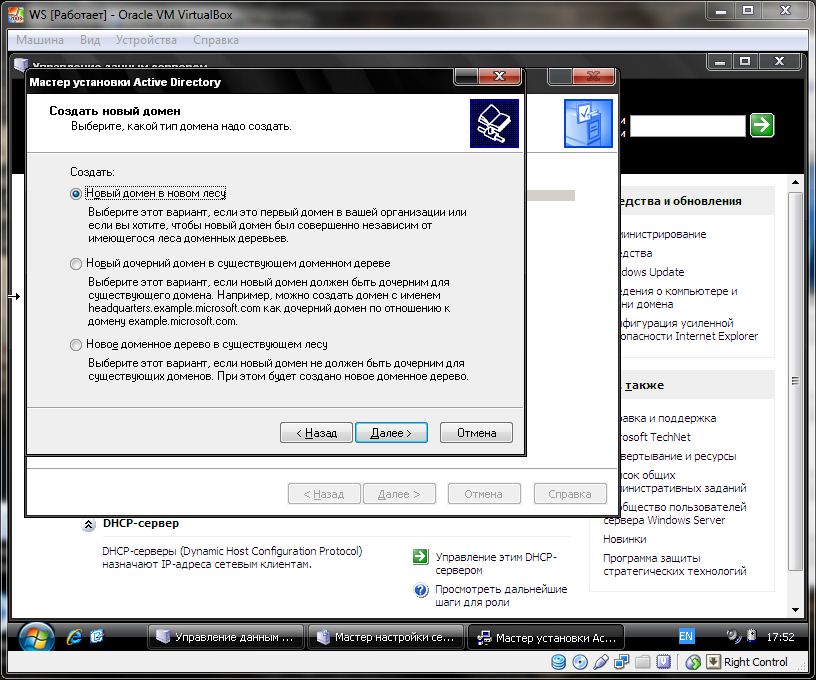
Task: Click scrollbar up arrow in server management window
Action: click(x=795, y=182)
